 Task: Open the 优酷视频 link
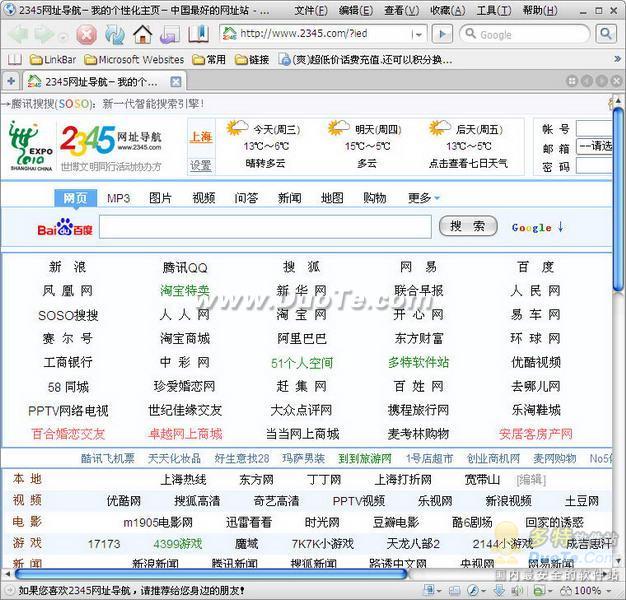click(536, 362)
